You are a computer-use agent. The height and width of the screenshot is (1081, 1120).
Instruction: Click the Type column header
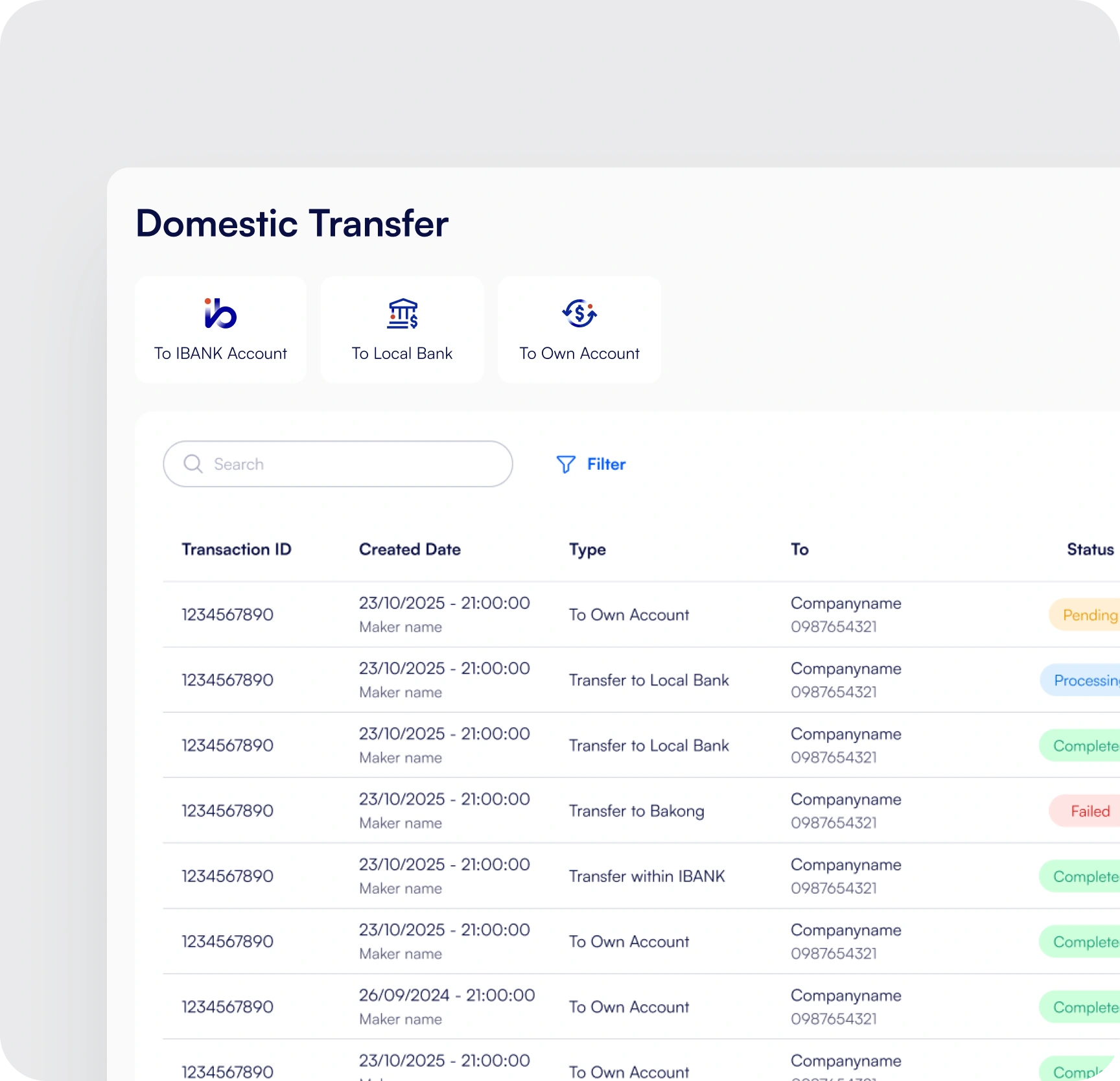tap(587, 550)
